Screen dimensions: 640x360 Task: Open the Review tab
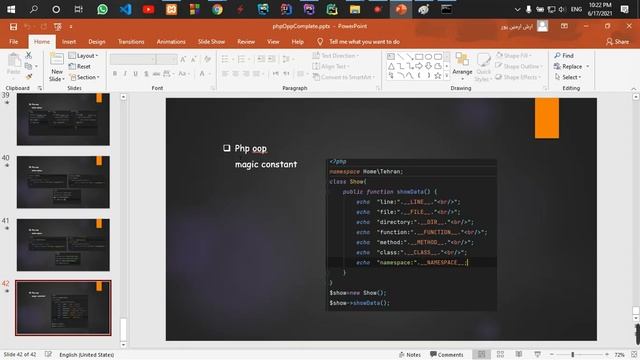(246, 42)
